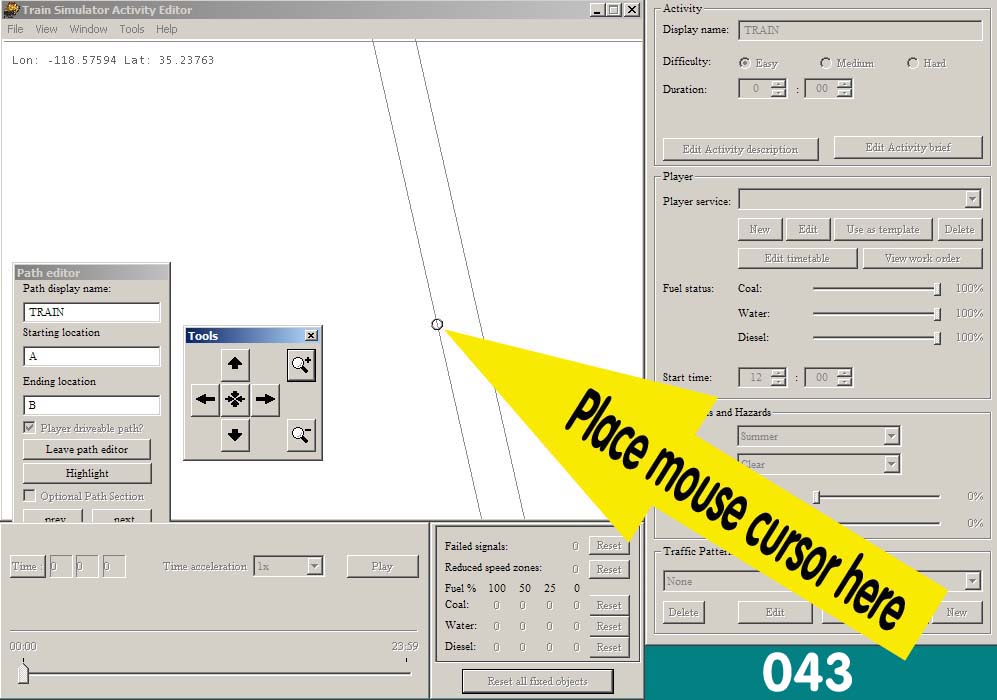Viewport: 997px width, 700px height.
Task: Center view with the four-arrow tool
Action: coord(235,399)
